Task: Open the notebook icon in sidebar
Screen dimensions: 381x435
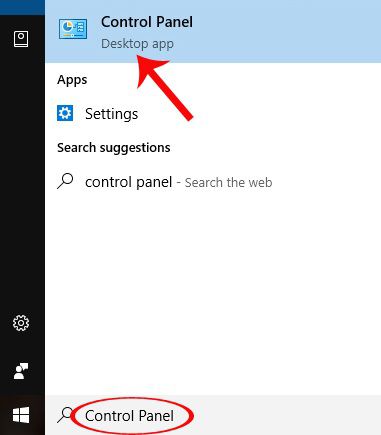Action: coord(21,39)
